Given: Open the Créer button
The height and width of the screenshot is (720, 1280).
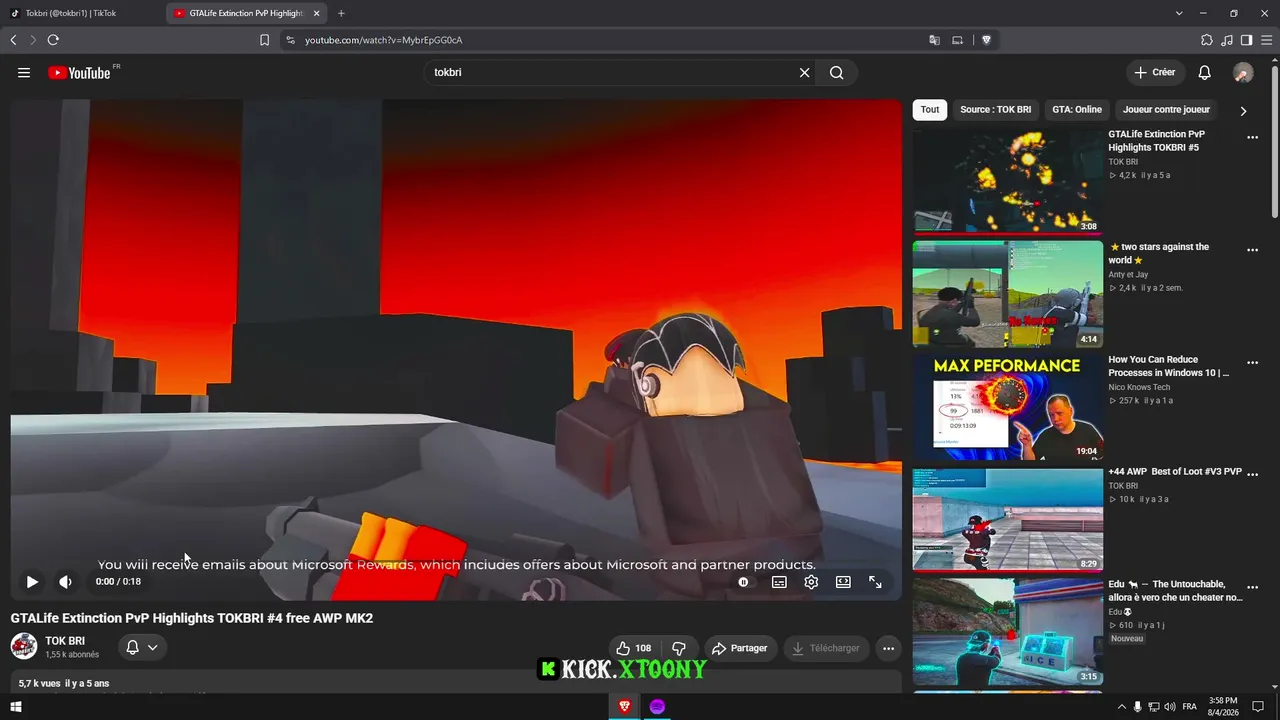Looking at the screenshot, I should (1155, 73).
